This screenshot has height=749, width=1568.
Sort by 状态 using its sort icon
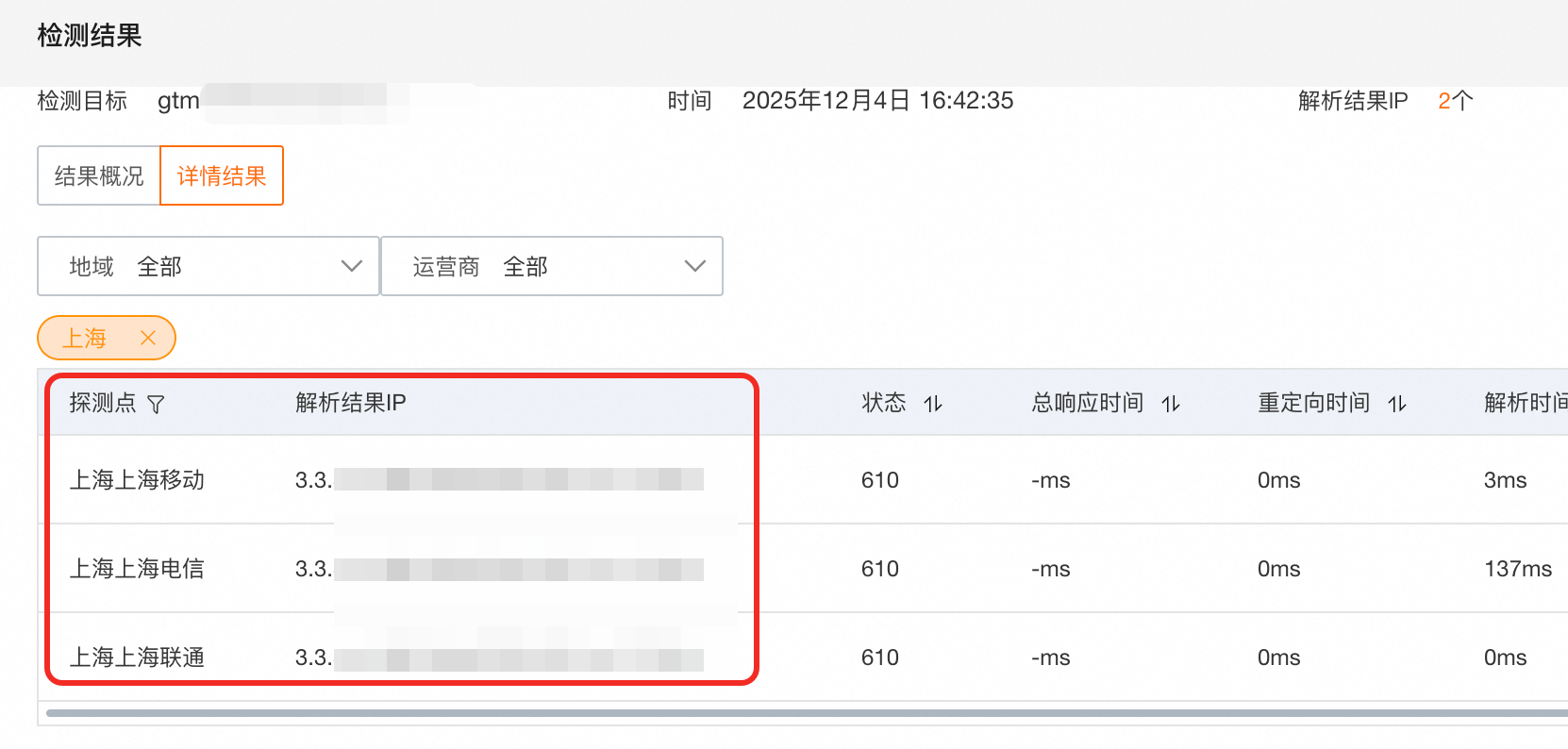point(933,405)
